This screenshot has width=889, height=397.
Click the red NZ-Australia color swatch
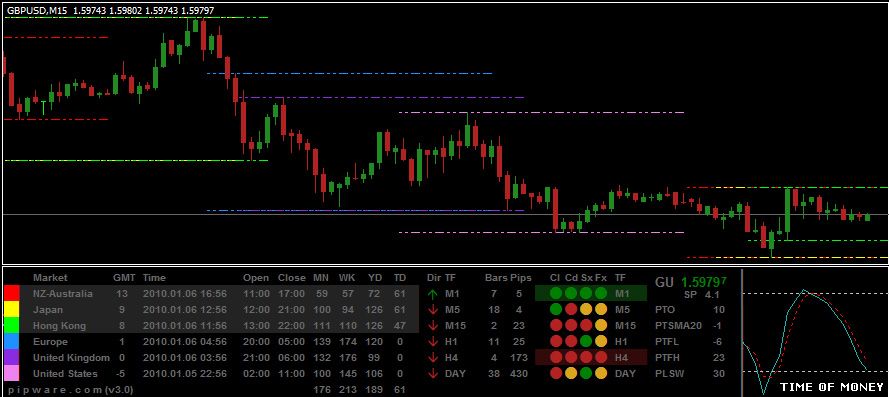click(x=11, y=294)
